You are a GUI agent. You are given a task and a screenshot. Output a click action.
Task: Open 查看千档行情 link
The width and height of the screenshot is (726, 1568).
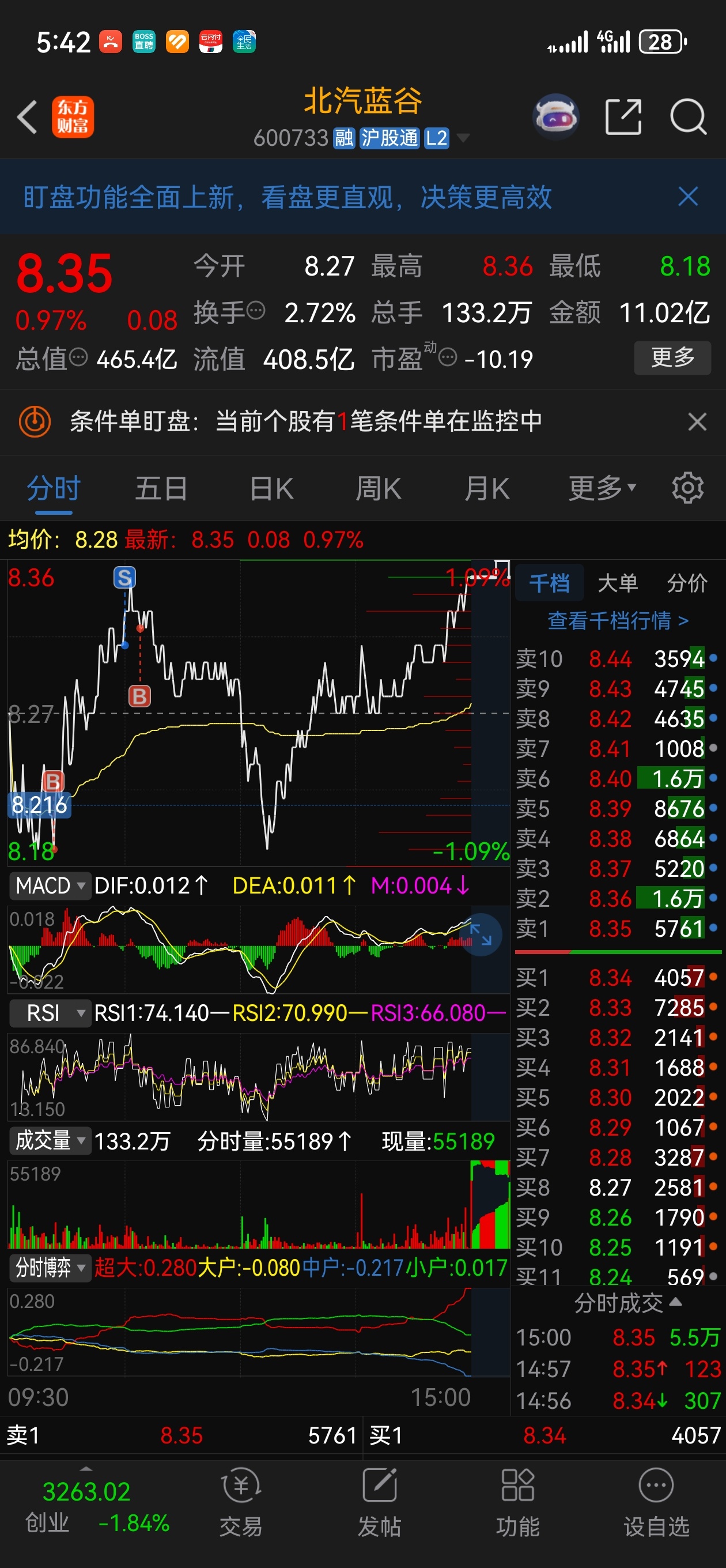(618, 620)
